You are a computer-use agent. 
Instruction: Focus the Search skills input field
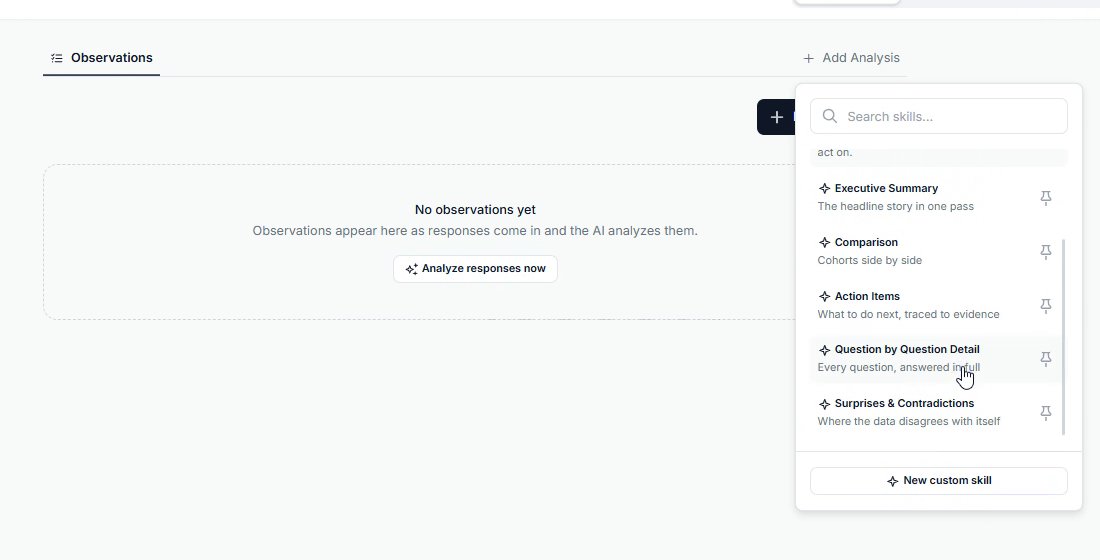click(x=939, y=116)
